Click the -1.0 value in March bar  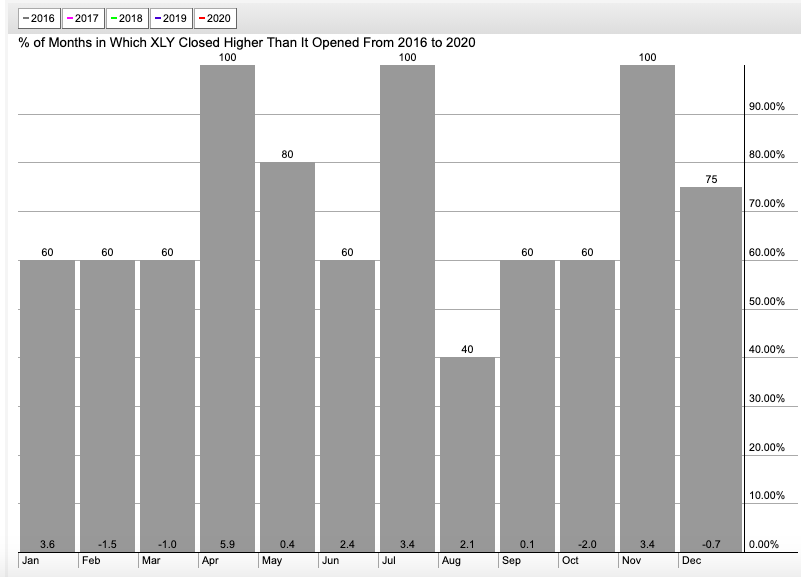[167, 544]
